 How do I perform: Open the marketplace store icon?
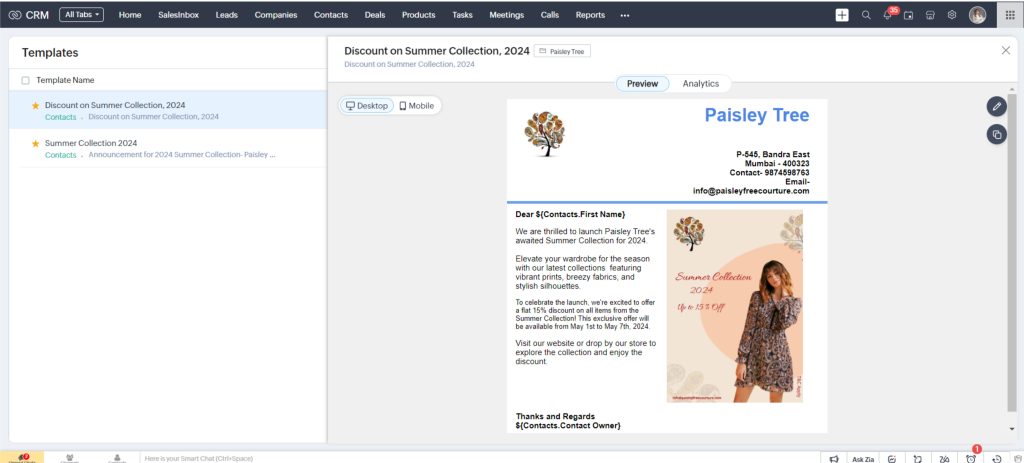tap(930, 15)
